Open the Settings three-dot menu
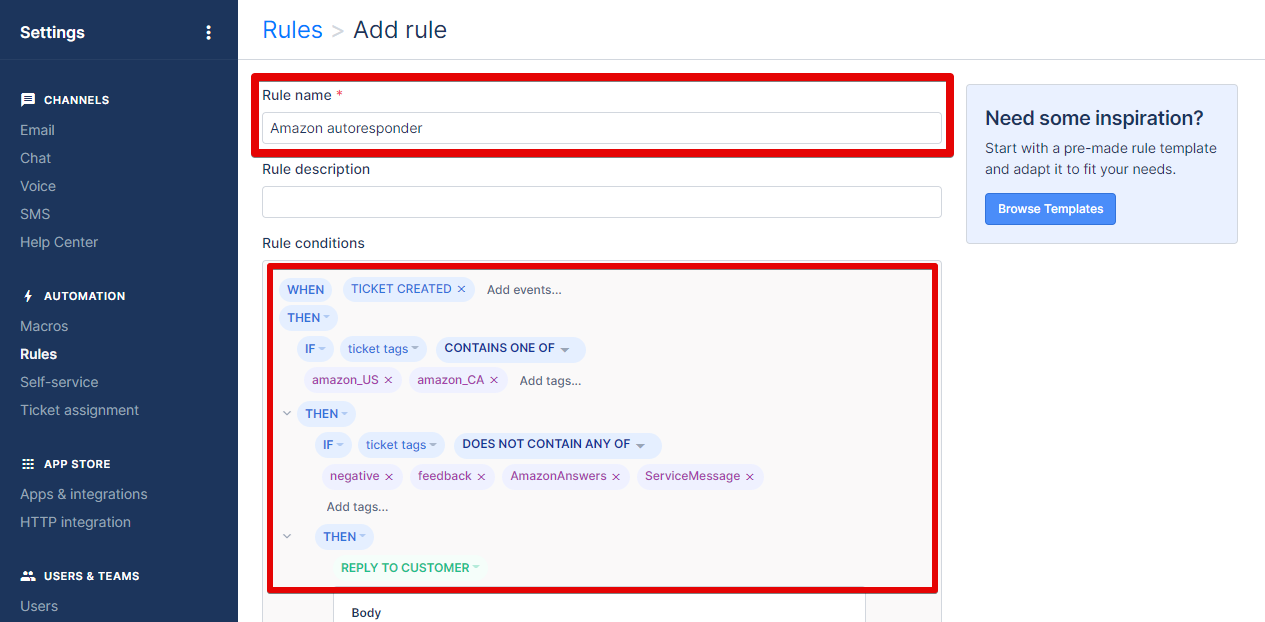Image resolution: width=1265 pixels, height=622 pixels. click(x=208, y=32)
